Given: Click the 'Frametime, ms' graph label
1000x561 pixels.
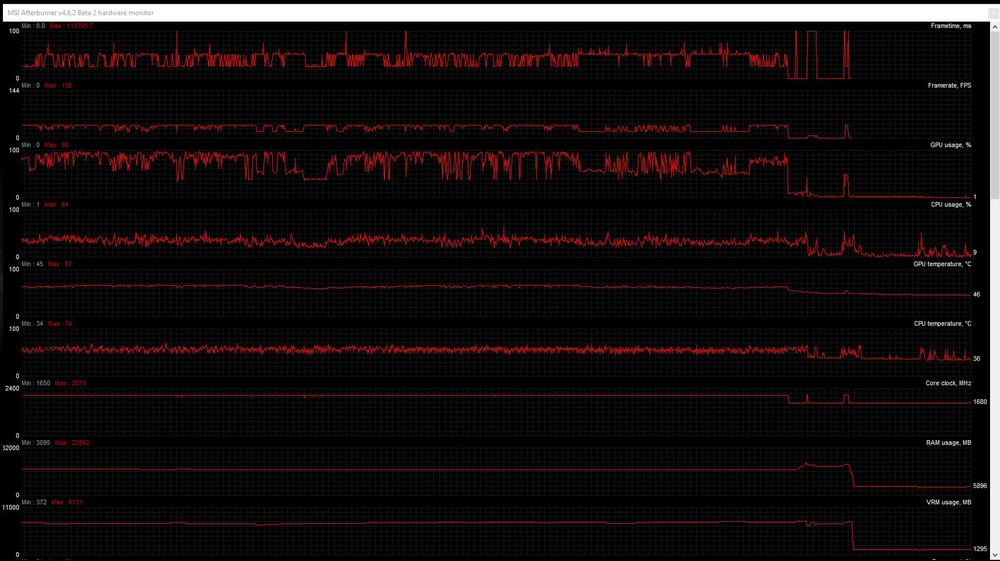Looking at the screenshot, I should [x=951, y=26].
